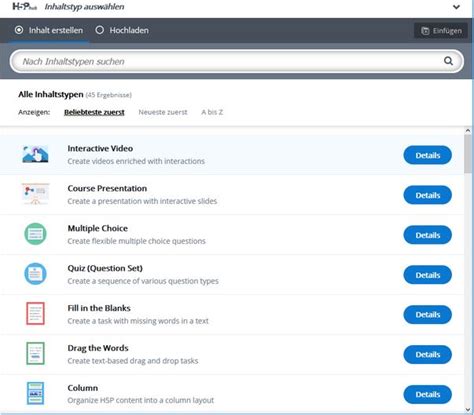Image resolution: width=474 pixels, height=415 pixels.
Task: Select the Course Presentation title
Action: [x=107, y=188]
